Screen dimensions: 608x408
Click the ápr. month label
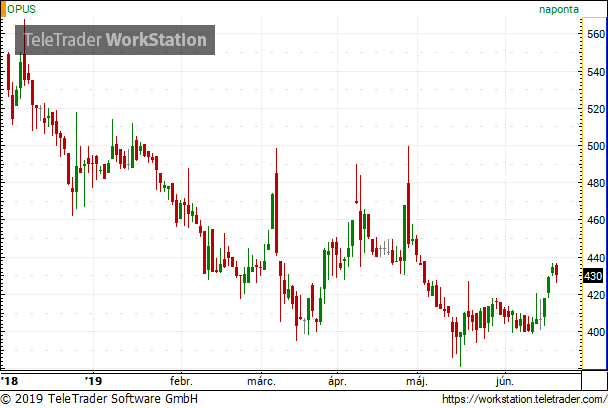point(338,382)
